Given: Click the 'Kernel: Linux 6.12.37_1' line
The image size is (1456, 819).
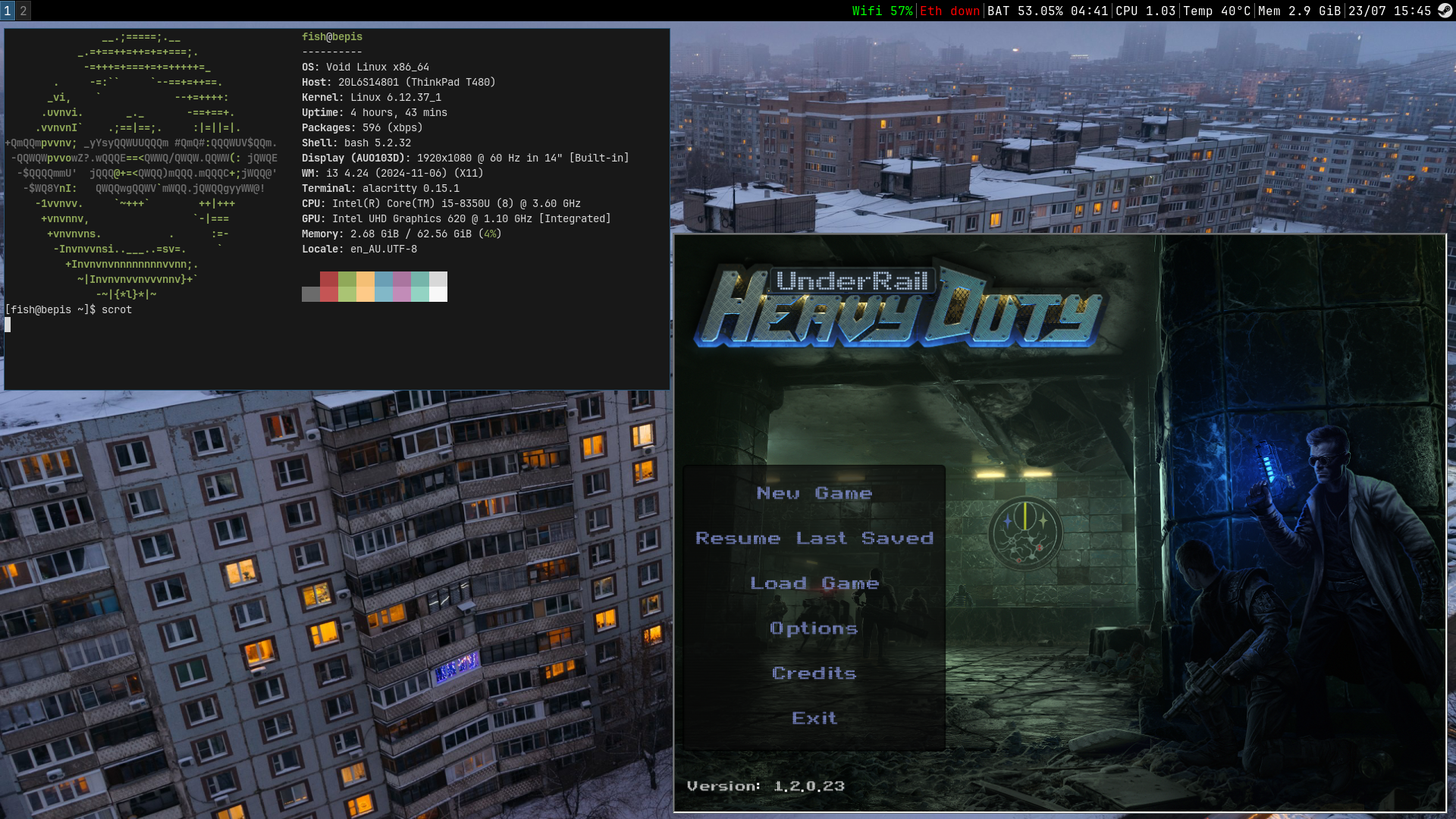Looking at the screenshot, I should (372, 97).
